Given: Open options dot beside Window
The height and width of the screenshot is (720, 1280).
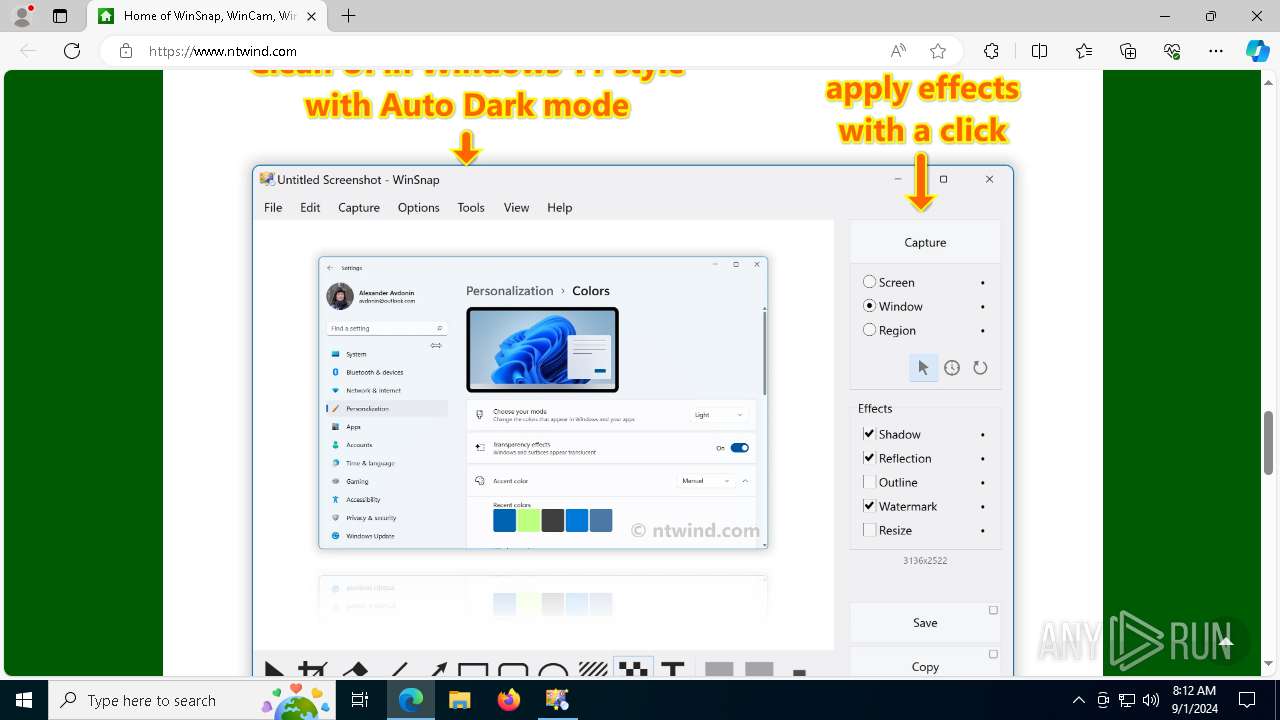Looking at the screenshot, I should point(983,307).
